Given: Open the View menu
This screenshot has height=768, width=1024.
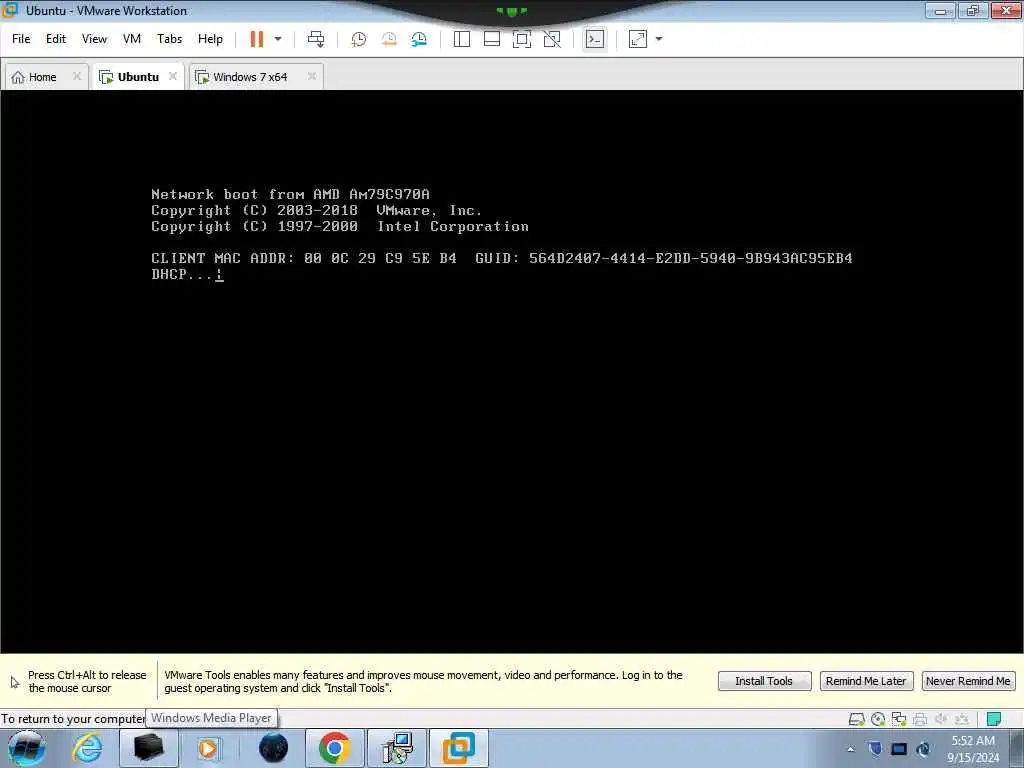Looking at the screenshot, I should click(x=94, y=39).
